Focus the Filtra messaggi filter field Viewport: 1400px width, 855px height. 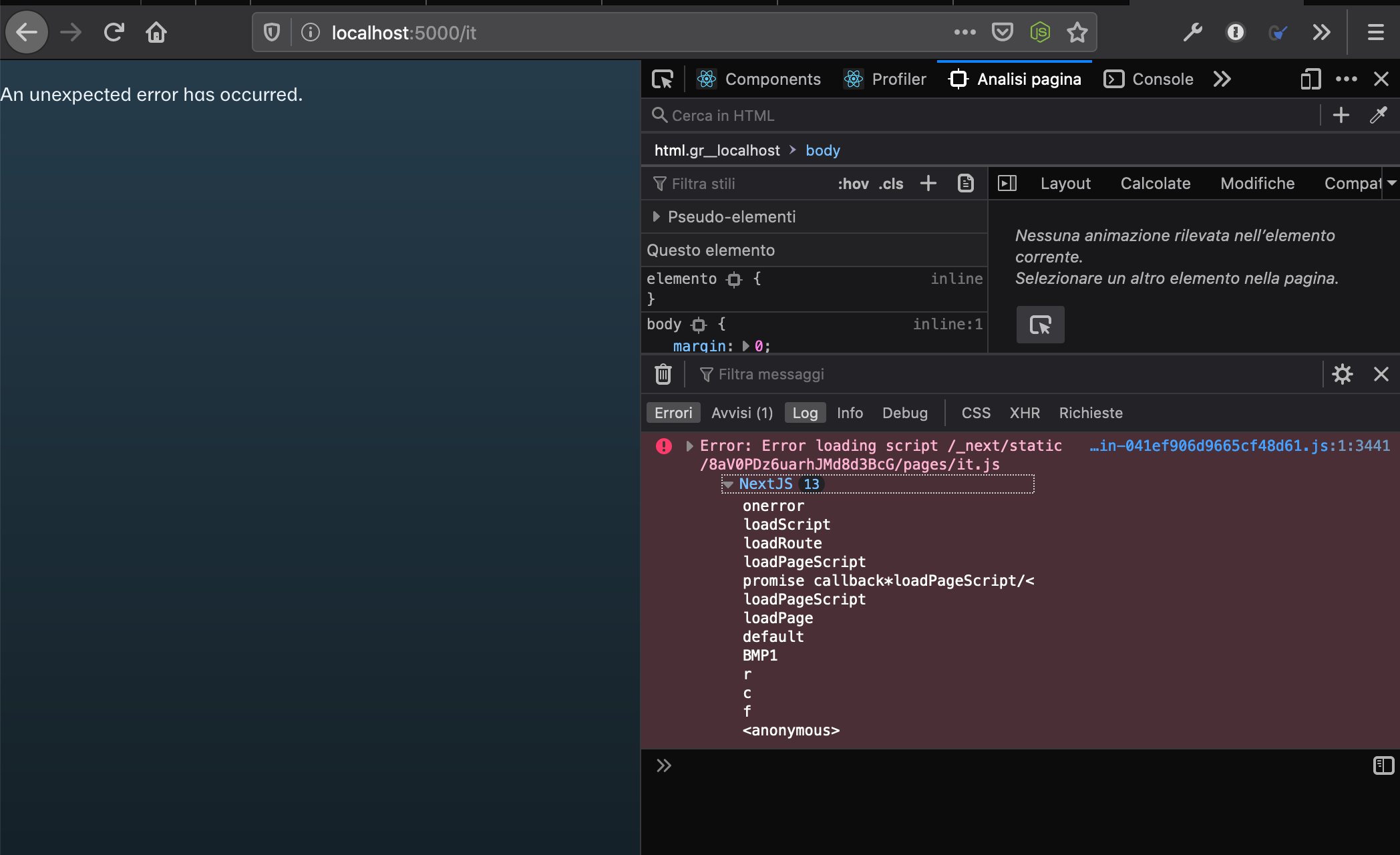(x=1009, y=375)
